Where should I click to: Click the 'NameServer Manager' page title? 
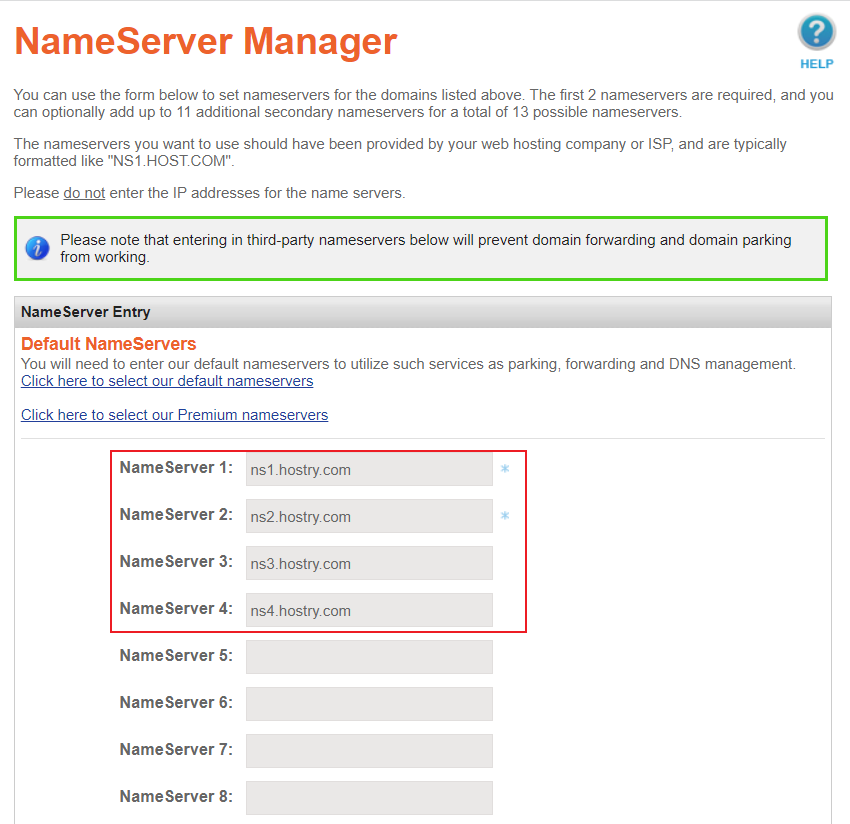(x=205, y=41)
